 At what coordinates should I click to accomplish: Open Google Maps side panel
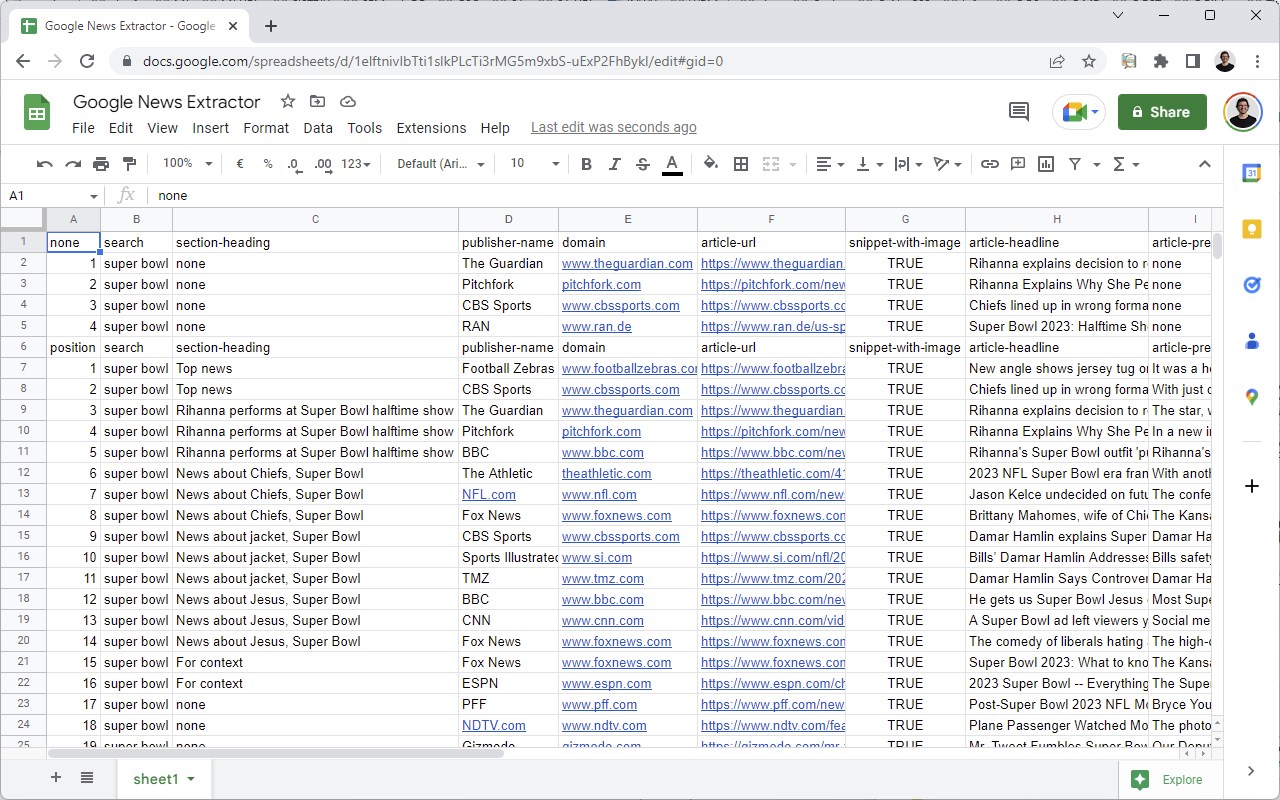1251,397
